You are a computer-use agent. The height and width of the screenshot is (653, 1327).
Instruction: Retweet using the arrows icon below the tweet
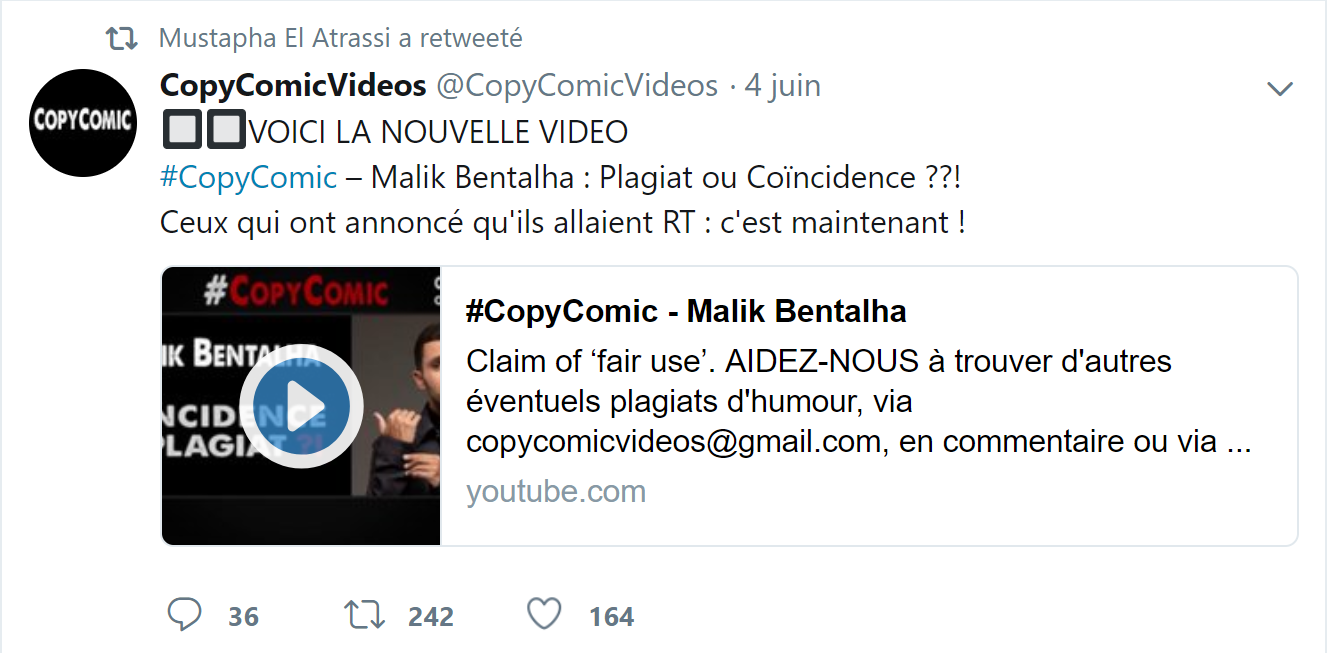pos(364,614)
